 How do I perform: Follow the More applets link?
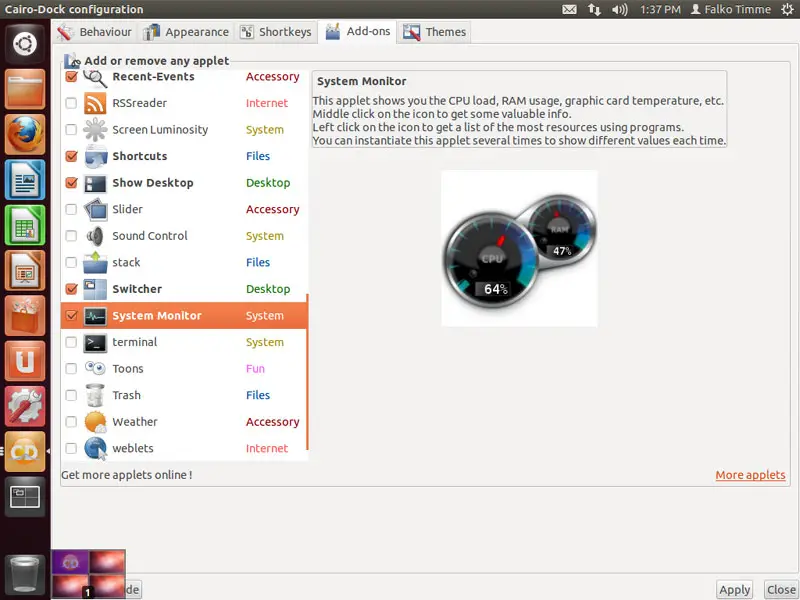tap(750, 475)
